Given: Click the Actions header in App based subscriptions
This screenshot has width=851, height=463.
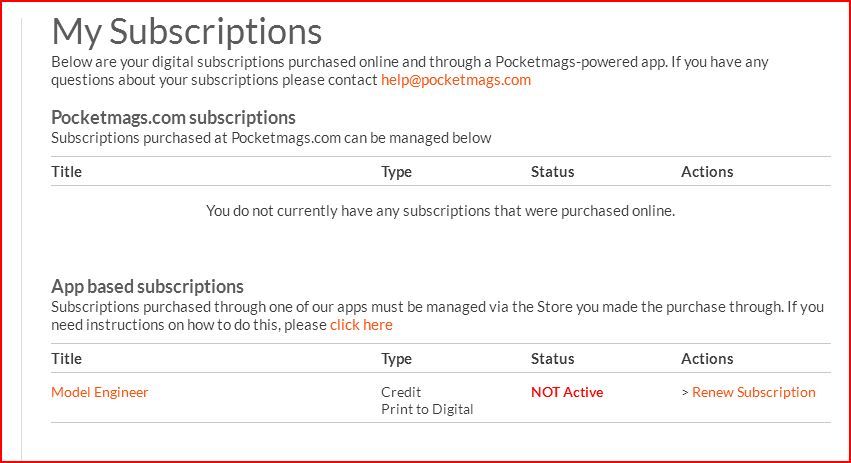Looking at the screenshot, I should point(707,359).
